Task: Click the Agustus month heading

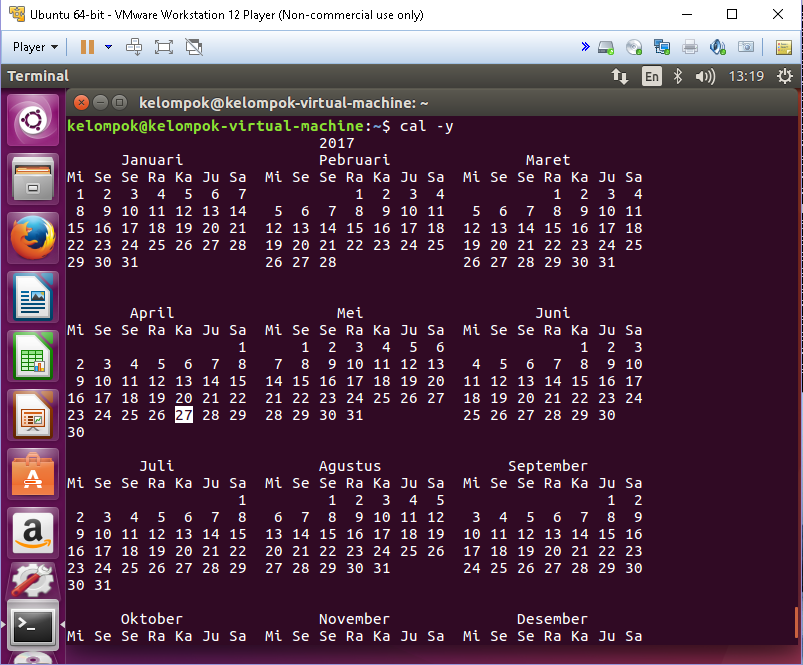Action: [x=350, y=466]
